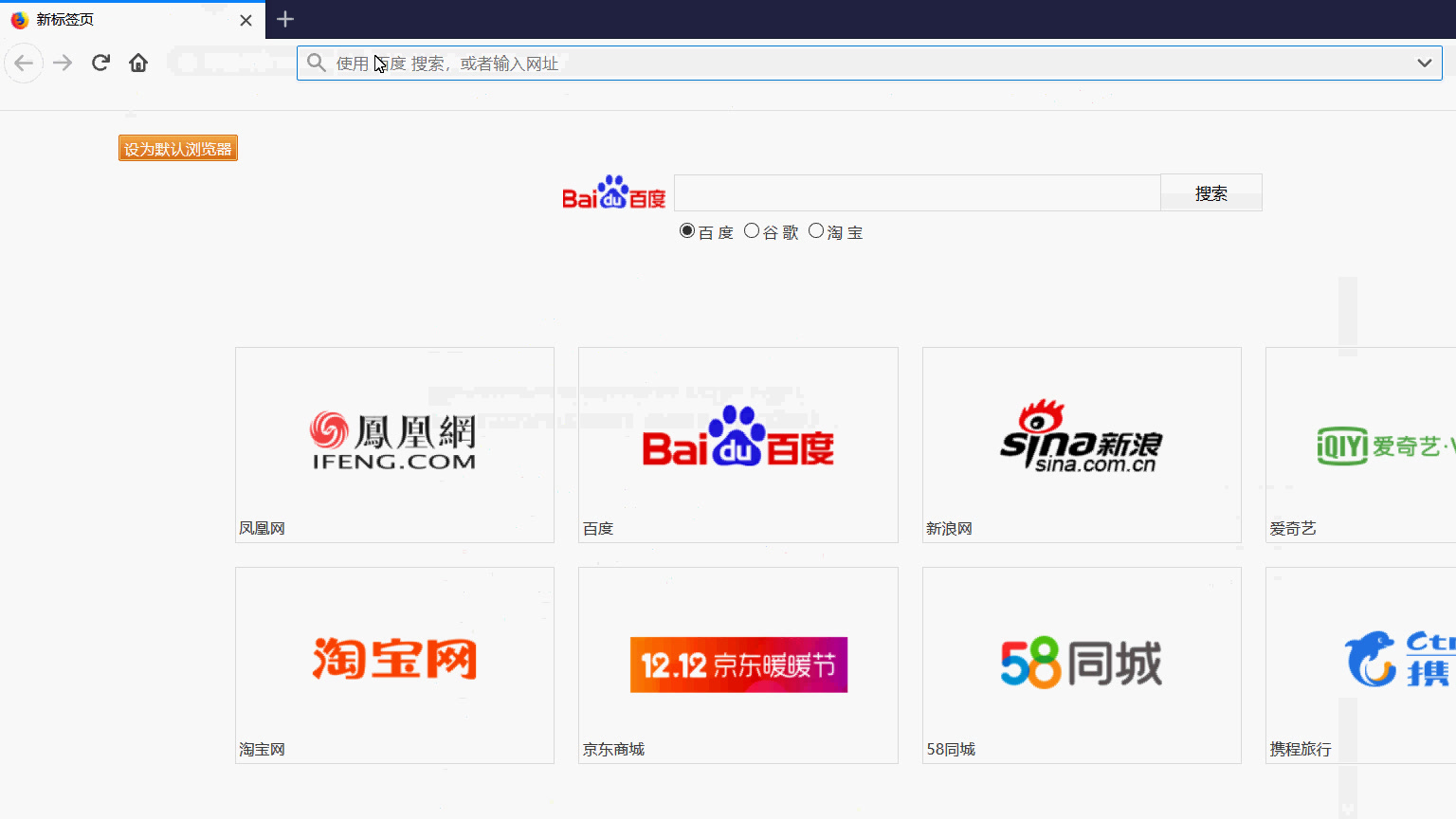The height and width of the screenshot is (819, 1456).
Task: Click the 凤凰网 text label
Action: tap(262, 529)
